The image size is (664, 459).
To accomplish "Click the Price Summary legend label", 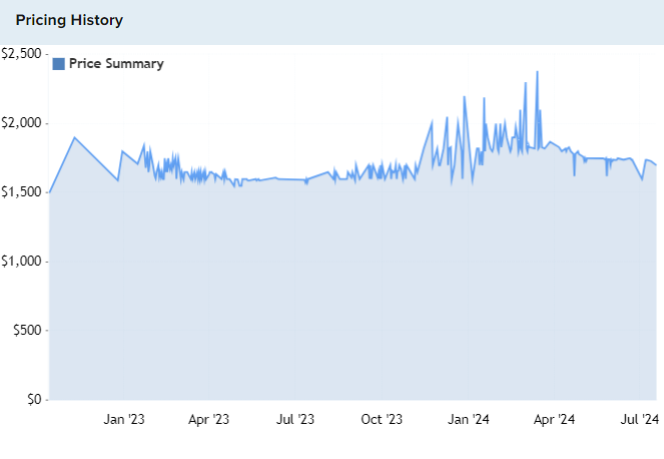I will pos(116,64).
